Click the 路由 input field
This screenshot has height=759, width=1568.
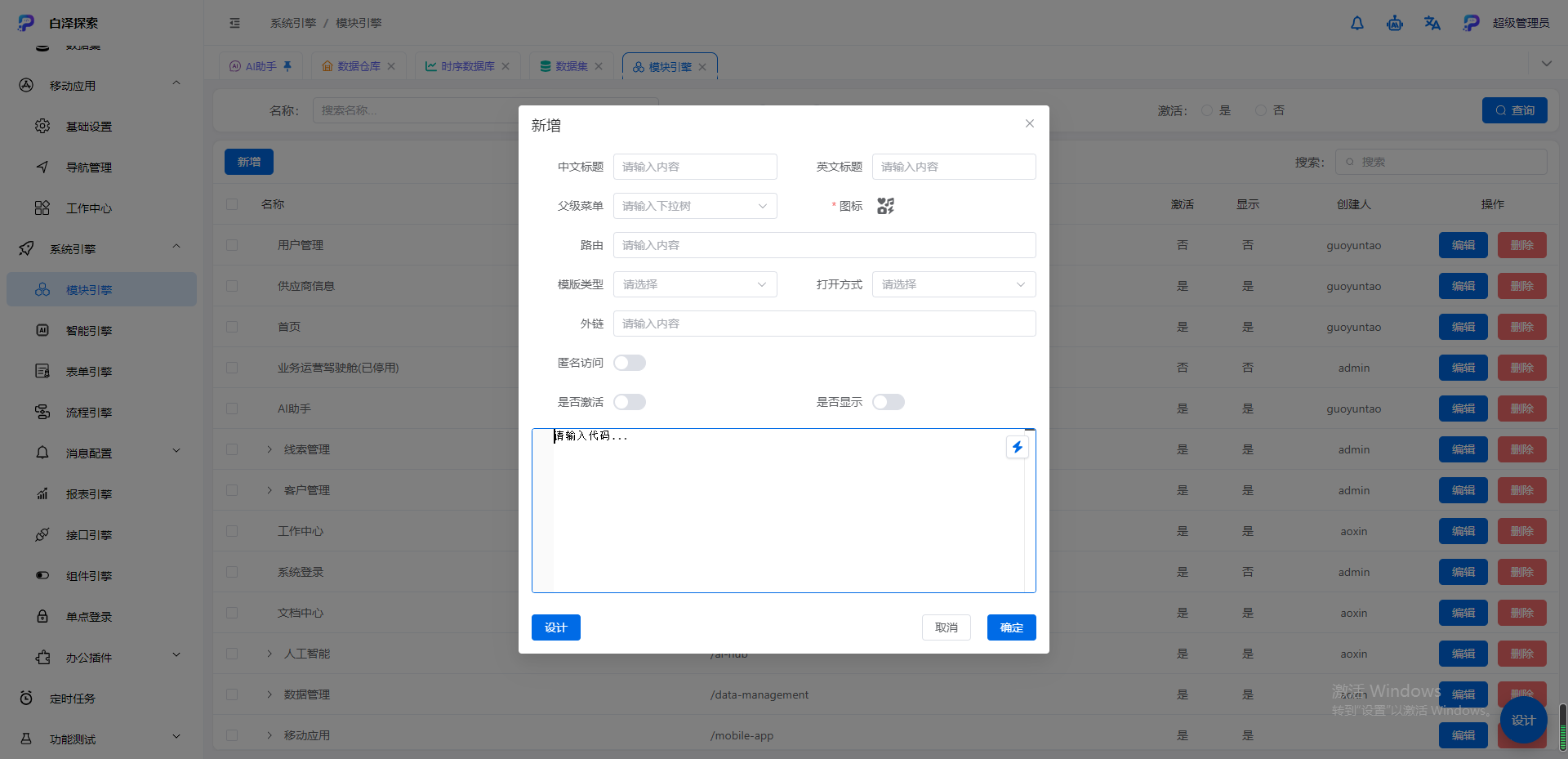coord(825,245)
